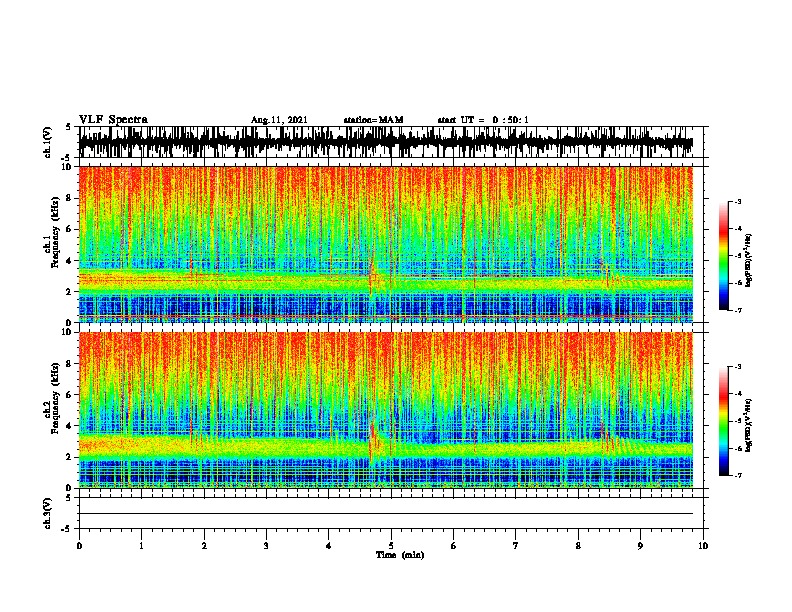Click time axis tick label "8"
Viewport: 792px width, 612px height.
(x=578, y=546)
